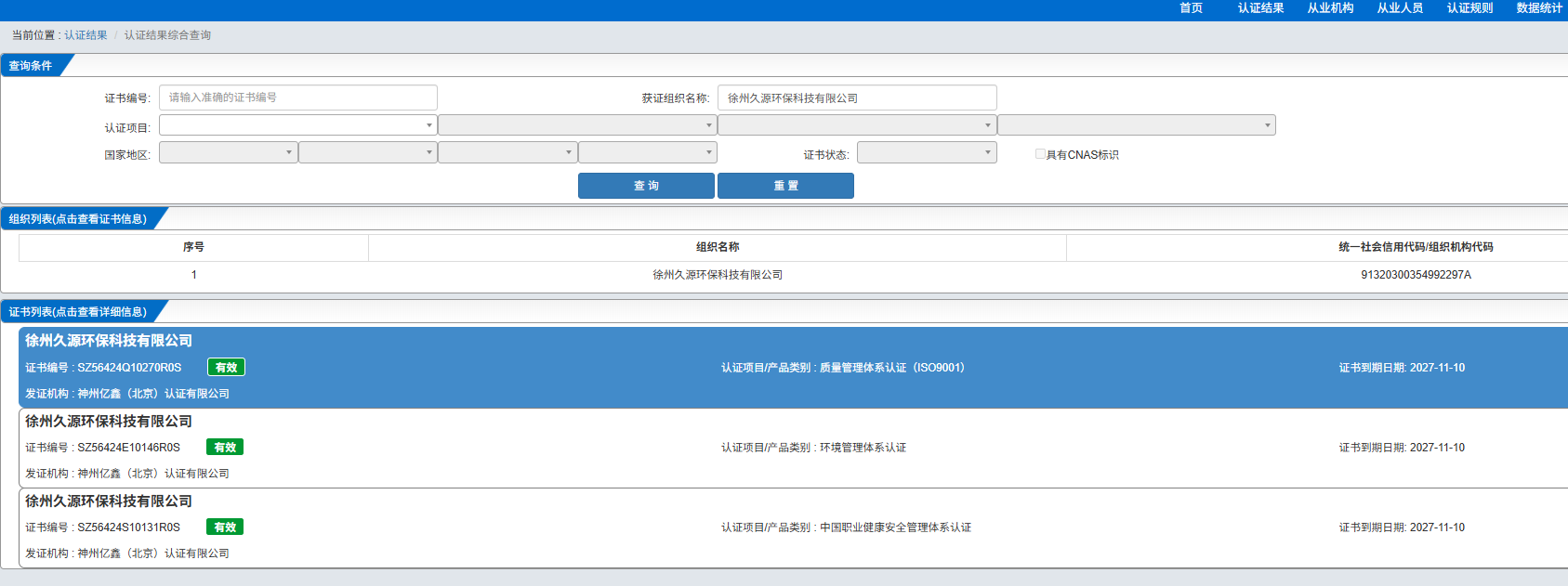1568x586 pixels.
Task: Click the 有效 badge for SZ56424E10146R0S
Action: click(x=225, y=448)
